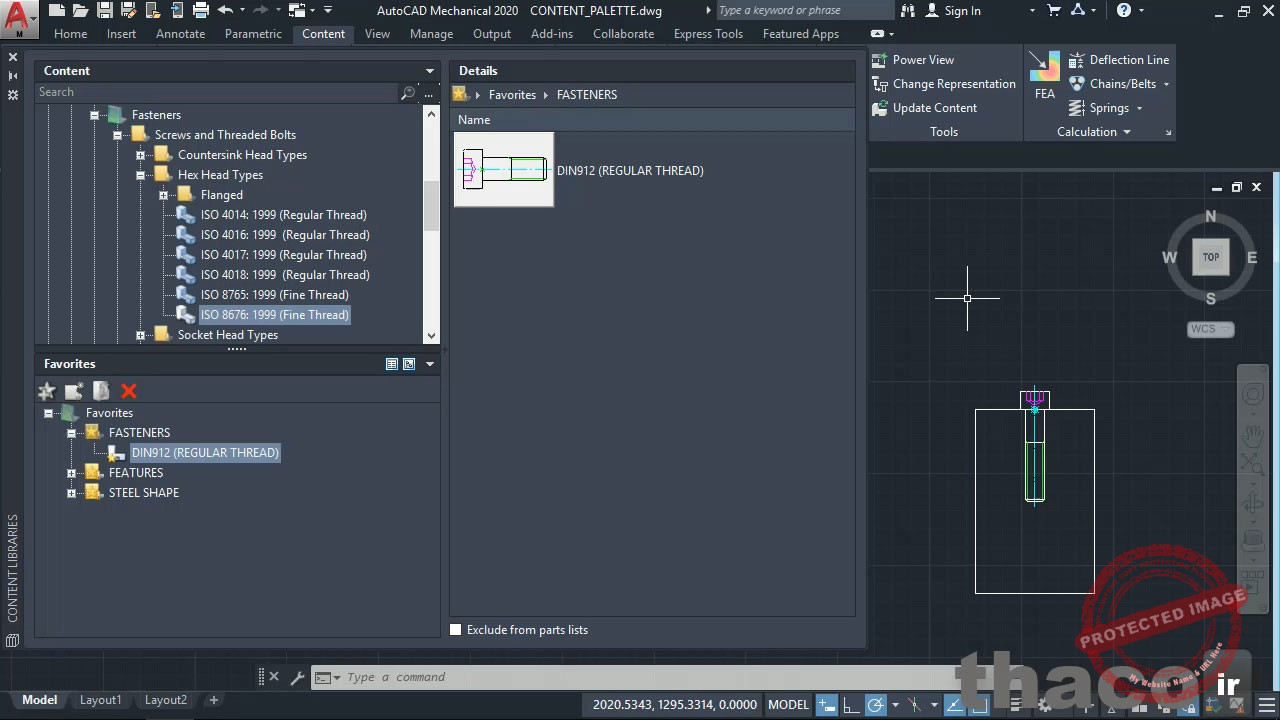1280x720 pixels.
Task: Click the TOP face of the ViewCube
Action: coord(1211,257)
